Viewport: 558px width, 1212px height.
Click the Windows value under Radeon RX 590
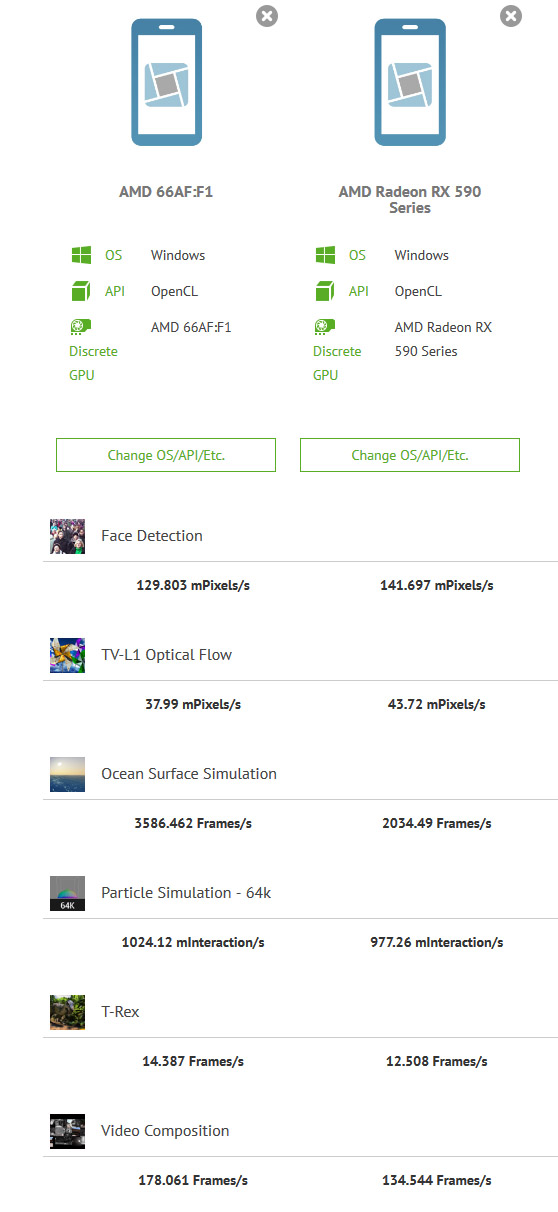[422, 256]
